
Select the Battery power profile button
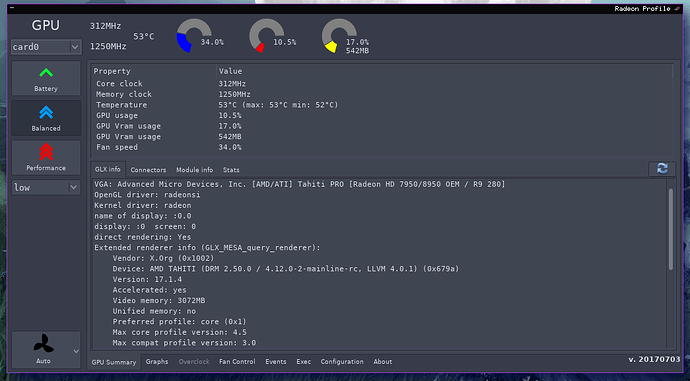click(x=46, y=78)
